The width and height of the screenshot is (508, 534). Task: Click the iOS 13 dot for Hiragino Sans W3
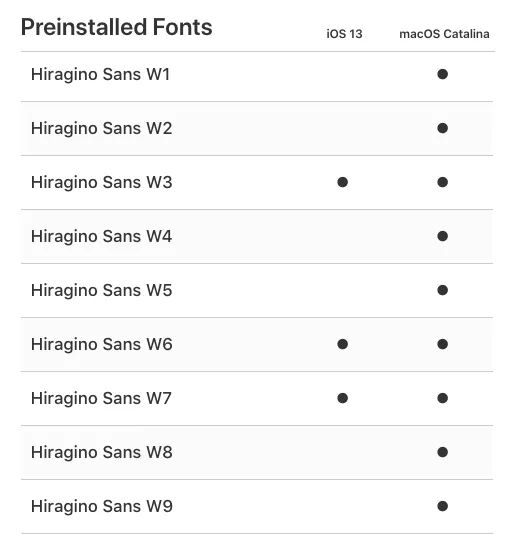coord(343,182)
